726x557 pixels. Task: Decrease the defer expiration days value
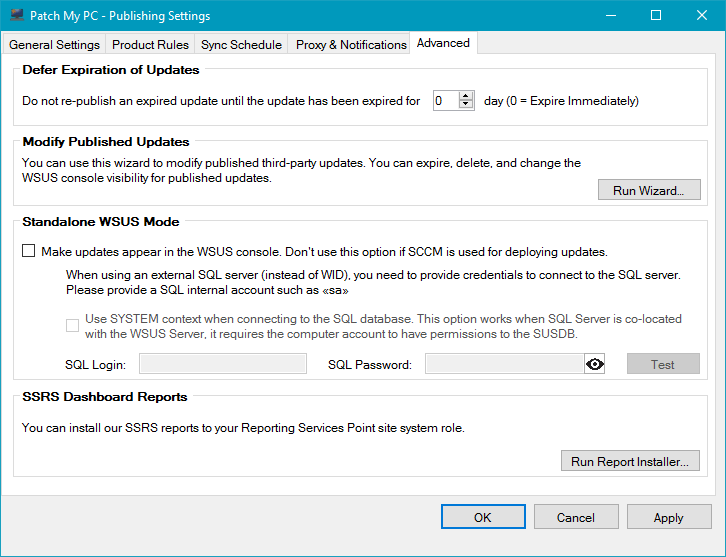466,105
